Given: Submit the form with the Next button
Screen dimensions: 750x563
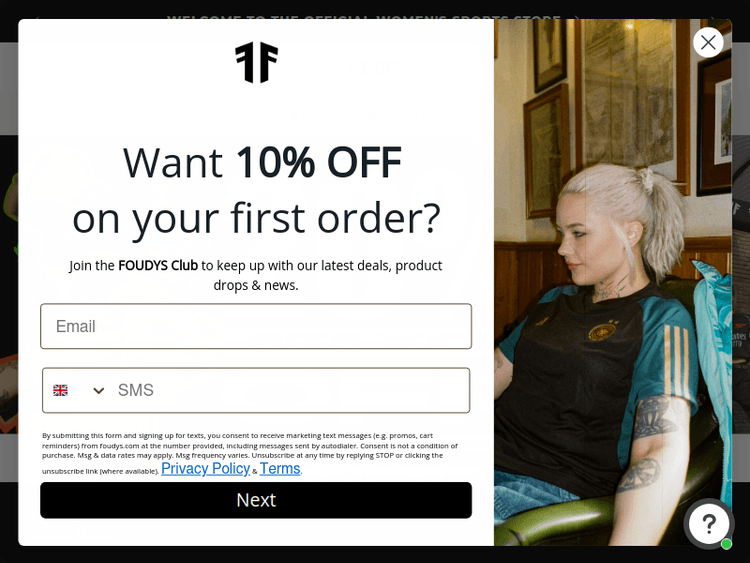Looking at the screenshot, I should tap(256, 500).
